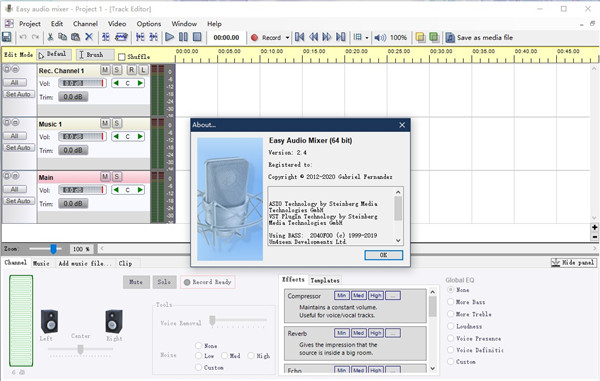Select the Loudness Global EQ option
The height and width of the screenshot is (381, 600).
tap(451, 326)
